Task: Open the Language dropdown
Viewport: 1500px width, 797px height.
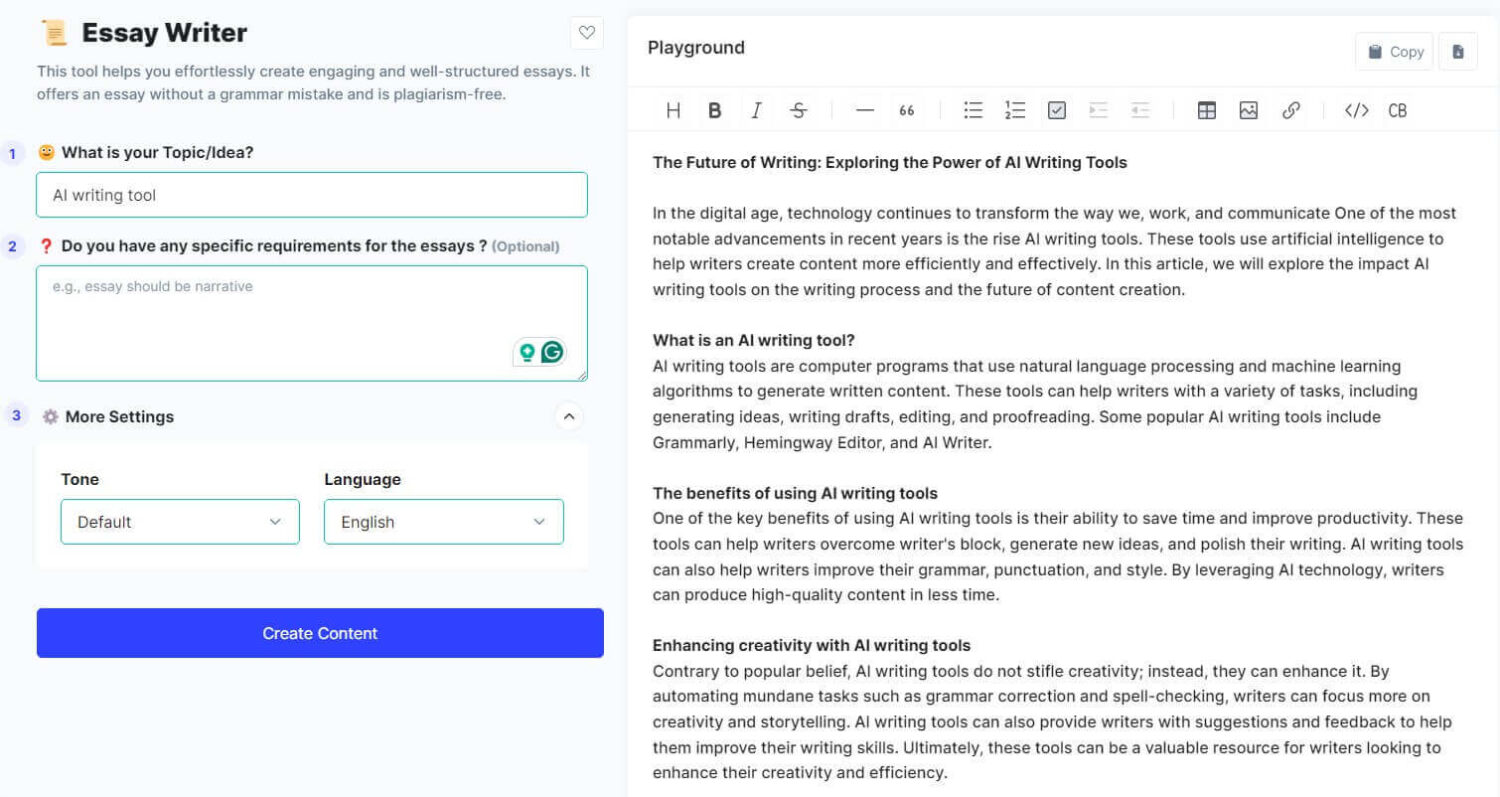Action: click(x=443, y=522)
